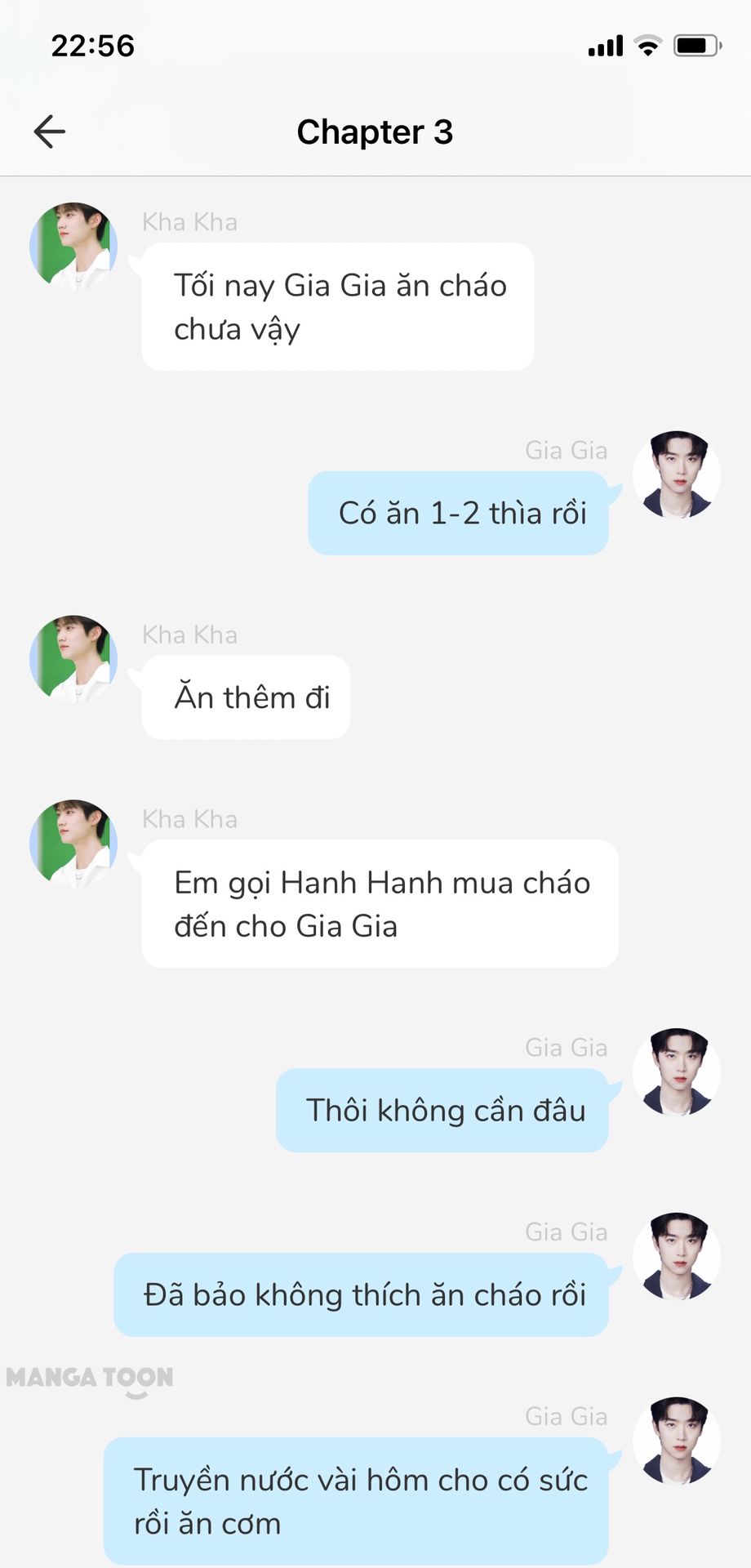Tap the Chapter 3 title
Viewport: 751px width, 1568px height.
375,131
